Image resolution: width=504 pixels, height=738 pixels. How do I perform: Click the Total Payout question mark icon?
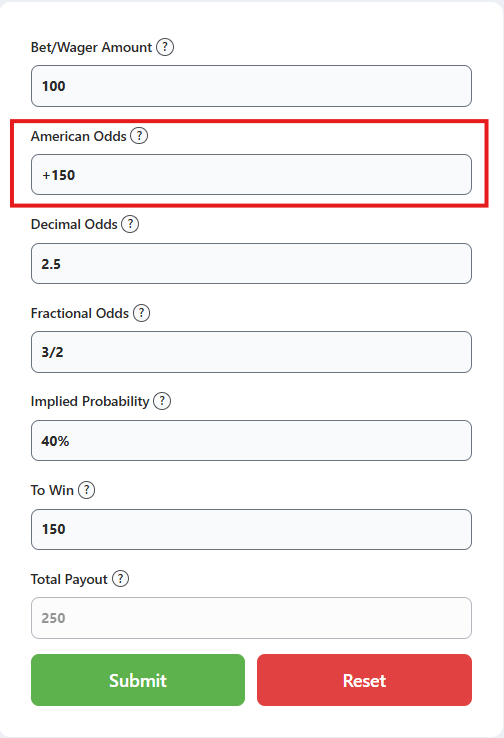click(120, 579)
